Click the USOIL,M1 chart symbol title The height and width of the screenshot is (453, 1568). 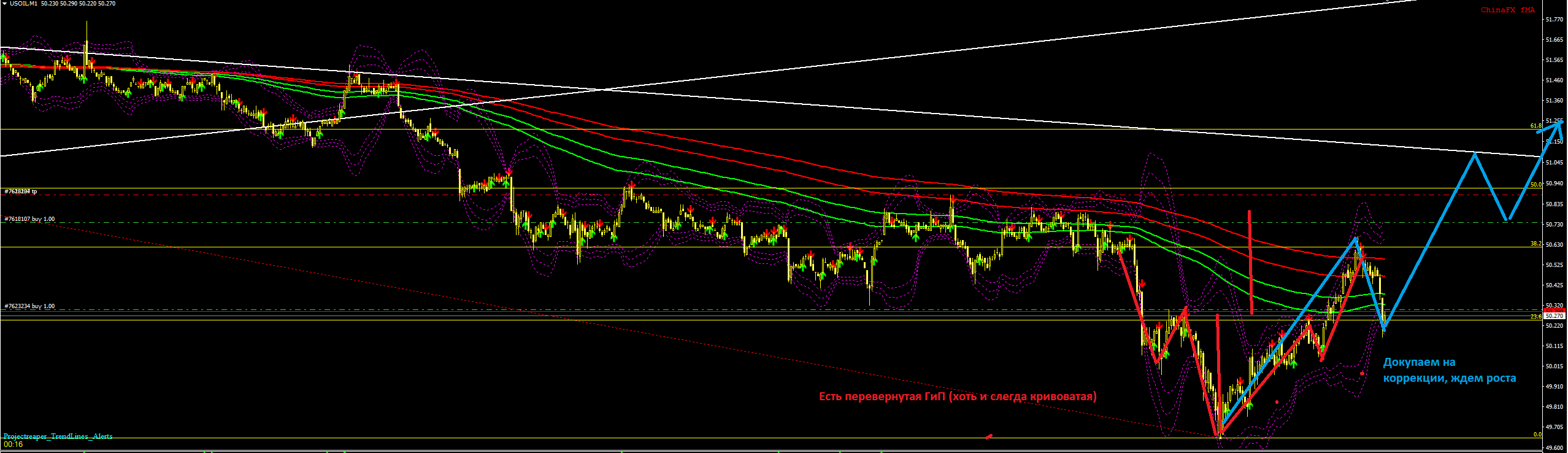coord(23,4)
